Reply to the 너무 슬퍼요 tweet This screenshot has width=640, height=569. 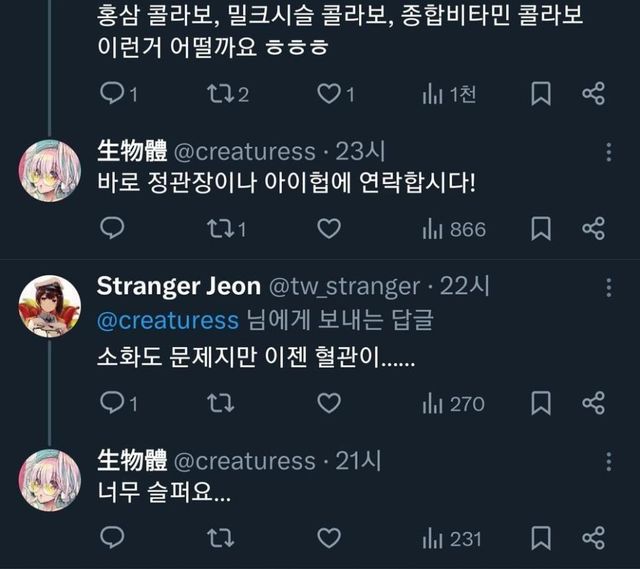click(113, 539)
